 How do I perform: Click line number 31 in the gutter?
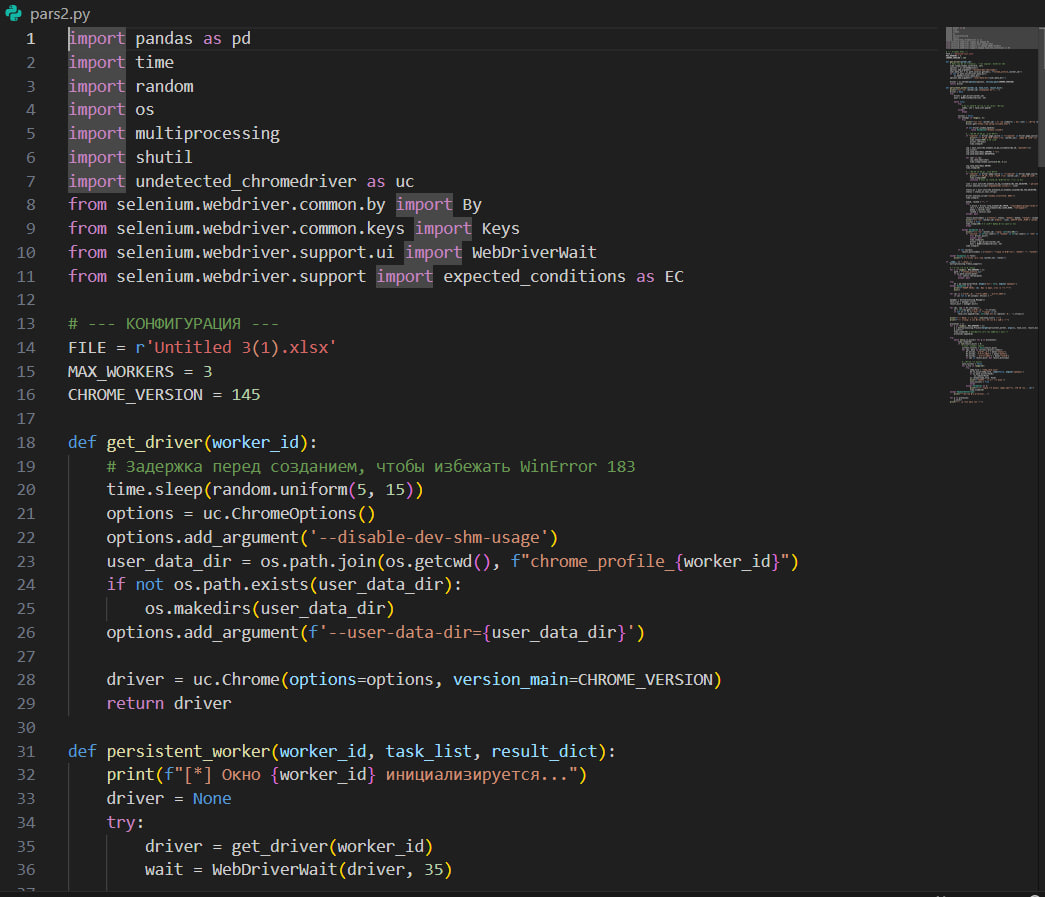tap(26, 752)
